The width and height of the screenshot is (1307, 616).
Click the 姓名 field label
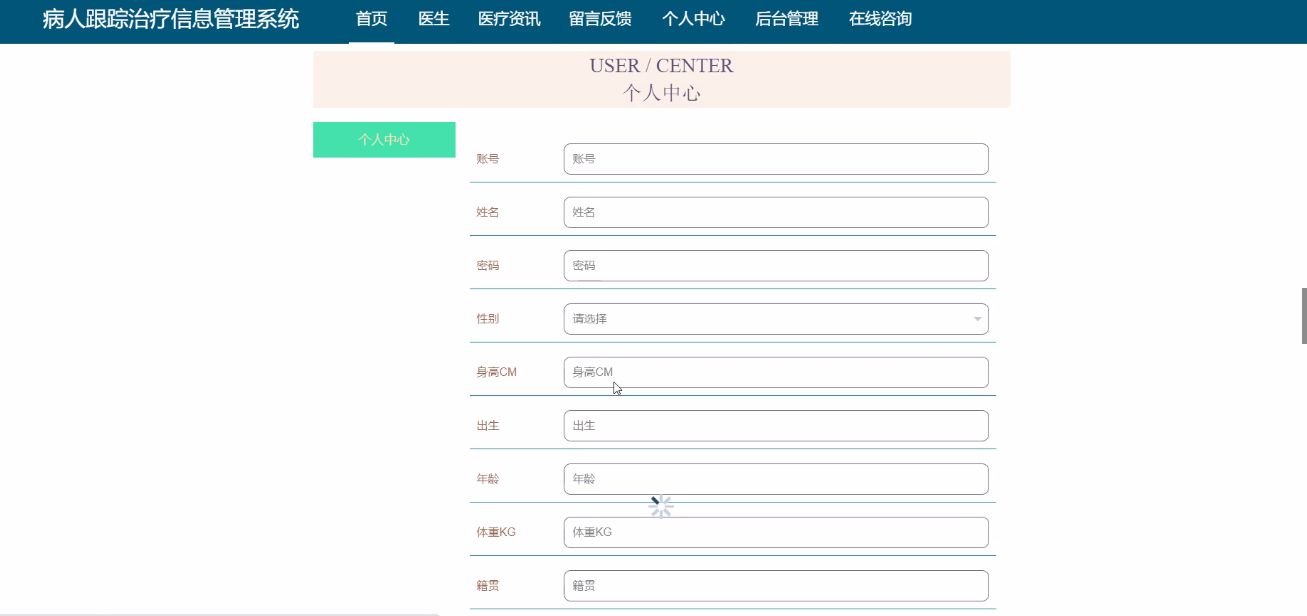pyautogui.click(x=487, y=212)
